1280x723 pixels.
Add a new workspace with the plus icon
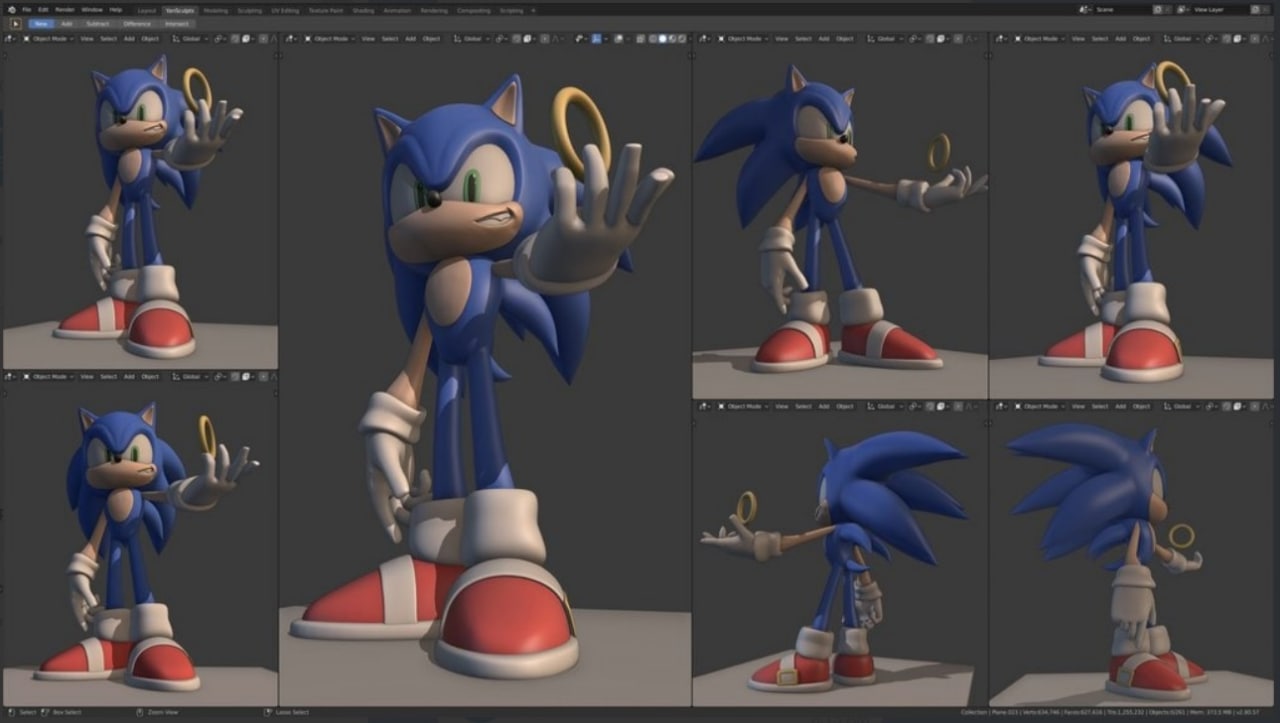(x=533, y=10)
